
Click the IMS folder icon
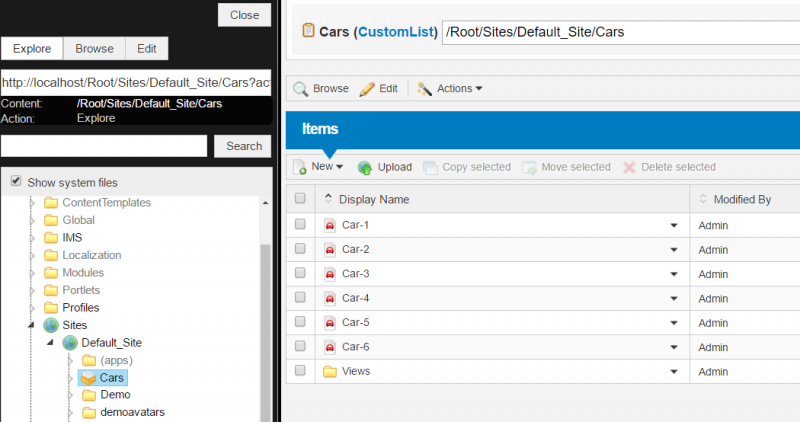coord(51,238)
